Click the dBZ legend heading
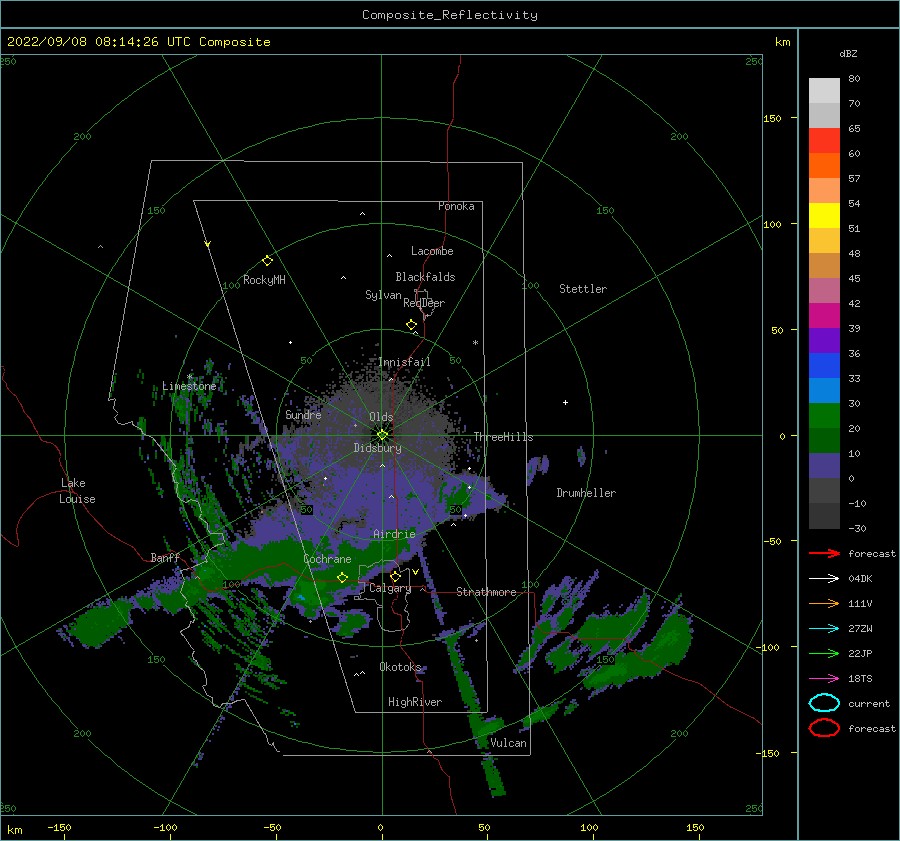 tap(848, 53)
